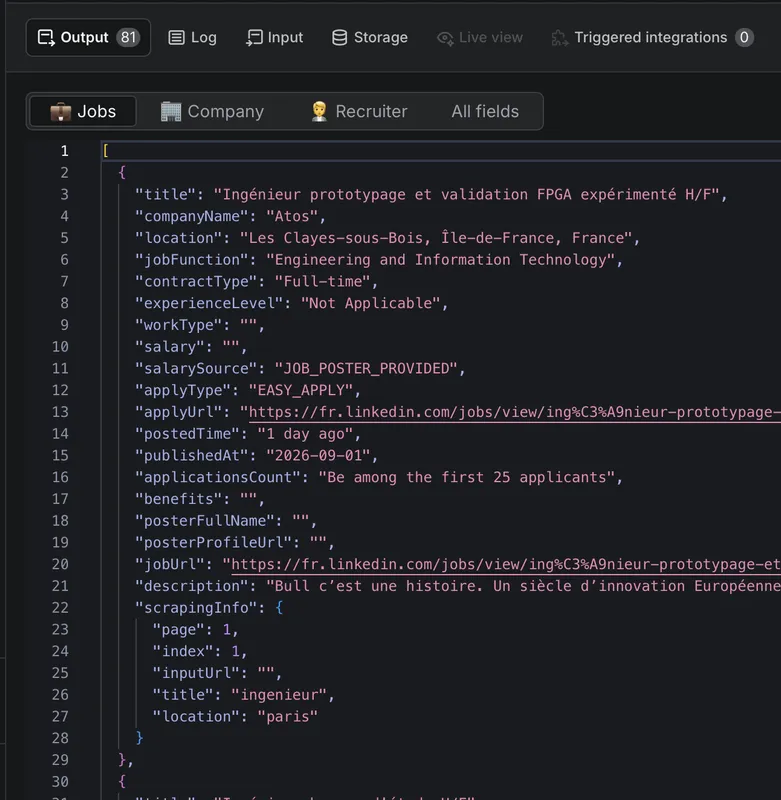Click the building icon on Company
This screenshot has height=800, width=781.
(x=171, y=111)
